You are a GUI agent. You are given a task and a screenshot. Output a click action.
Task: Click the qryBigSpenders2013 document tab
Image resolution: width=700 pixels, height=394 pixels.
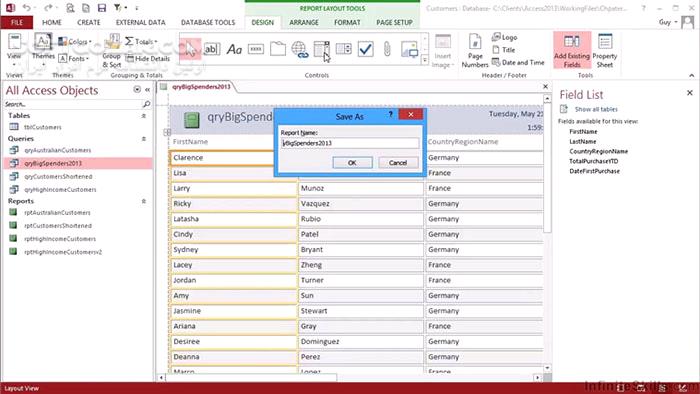pos(201,87)
